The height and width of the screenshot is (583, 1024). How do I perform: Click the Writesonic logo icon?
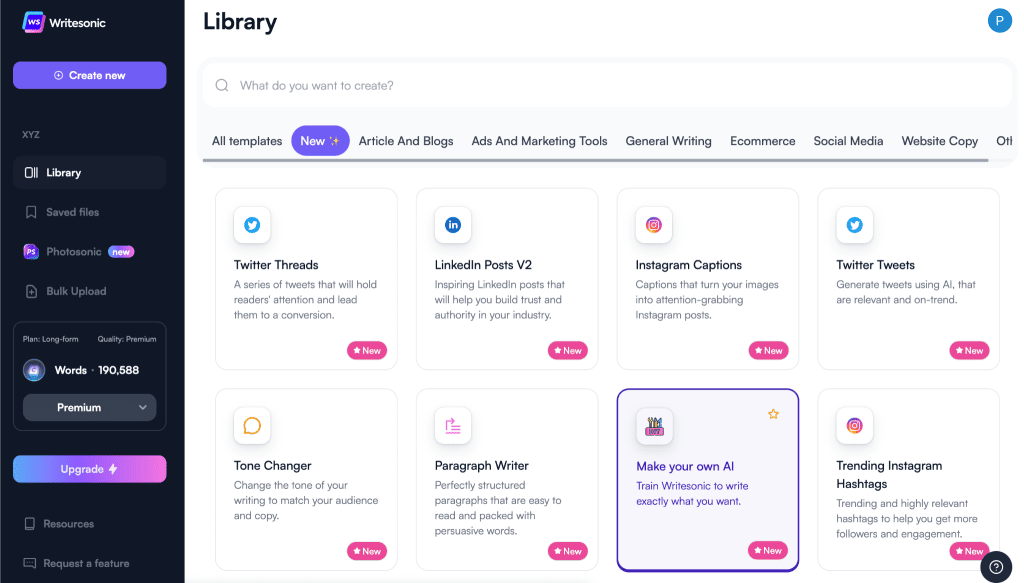(33, 22)
